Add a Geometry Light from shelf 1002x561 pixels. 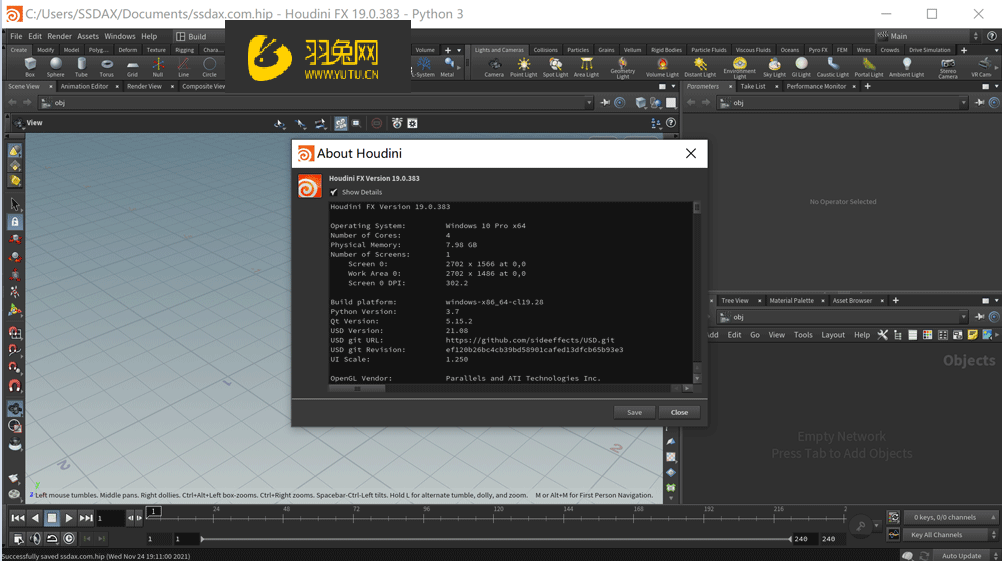622,68
